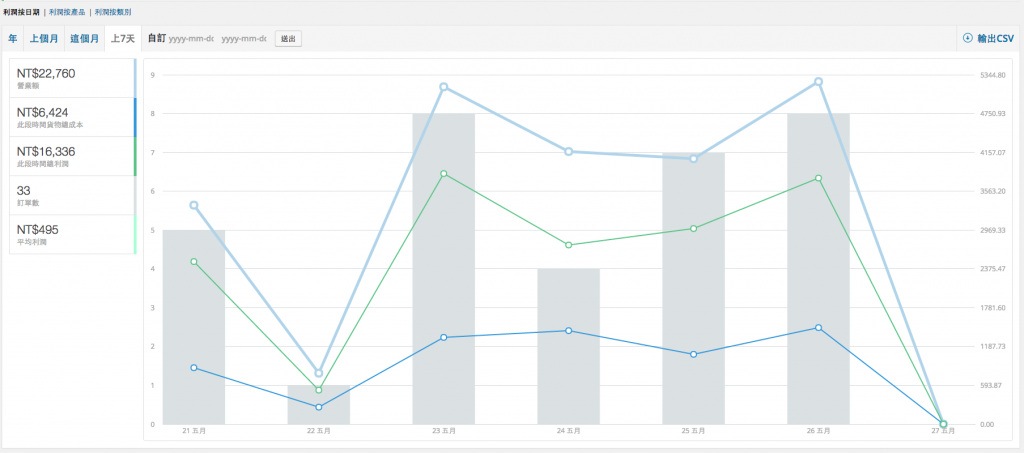Click the thick light-blue sales point on 26 五月
This screenshot has height=453, width=1024.
(x=818, y=82)
